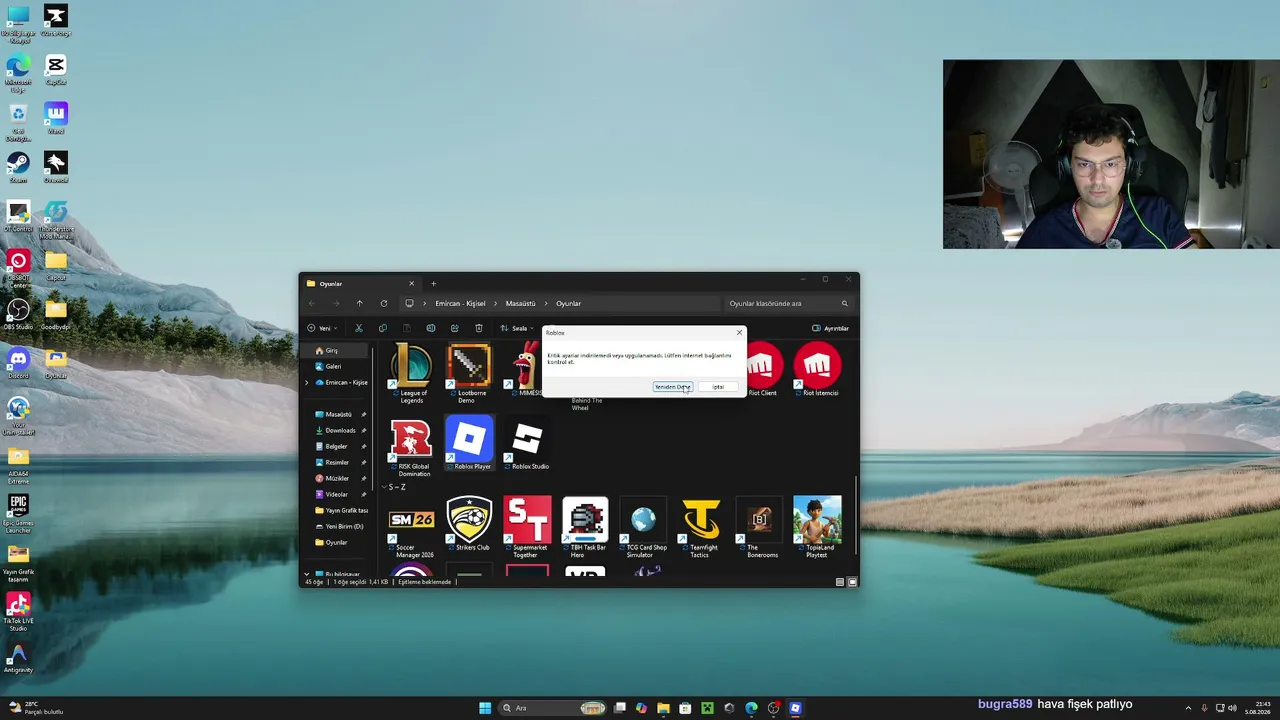Image resolution: width=1280 pixels, height=720 pixels.
Task: Select the RISK Global Domination shortcut
Action: click(412, 446)
